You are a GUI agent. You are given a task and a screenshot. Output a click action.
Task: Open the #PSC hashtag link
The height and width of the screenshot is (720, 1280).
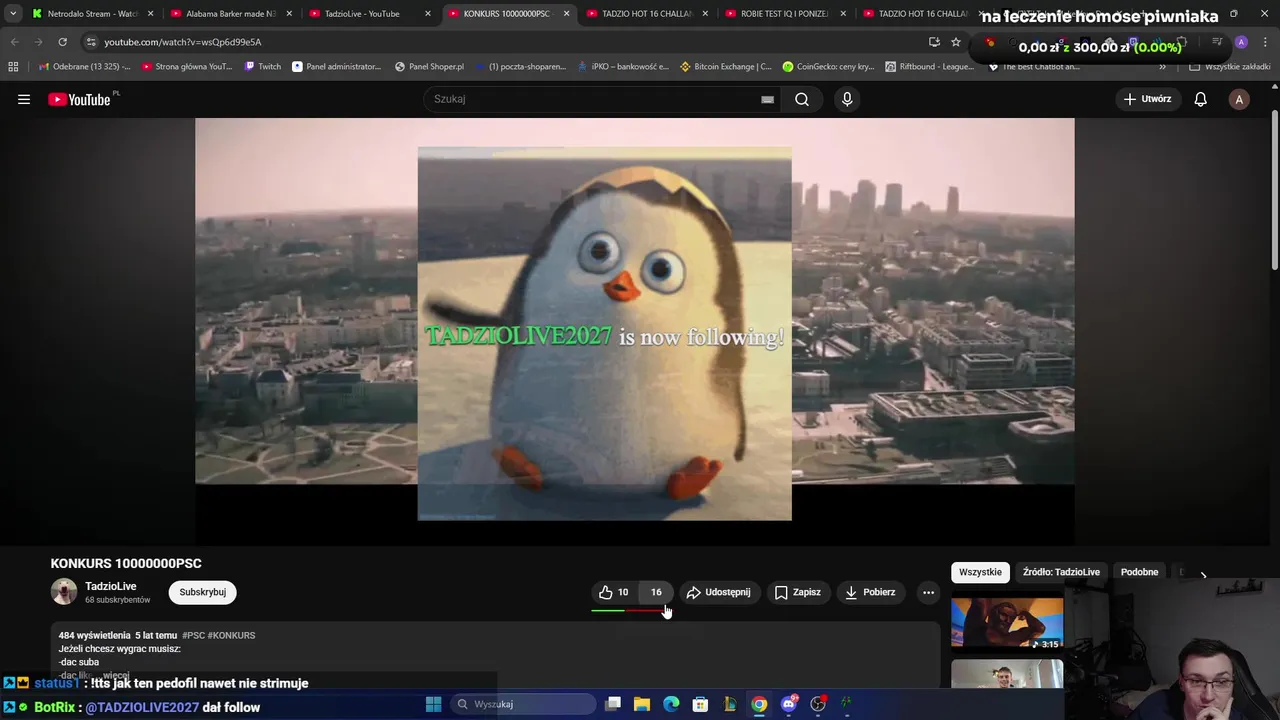193,635
